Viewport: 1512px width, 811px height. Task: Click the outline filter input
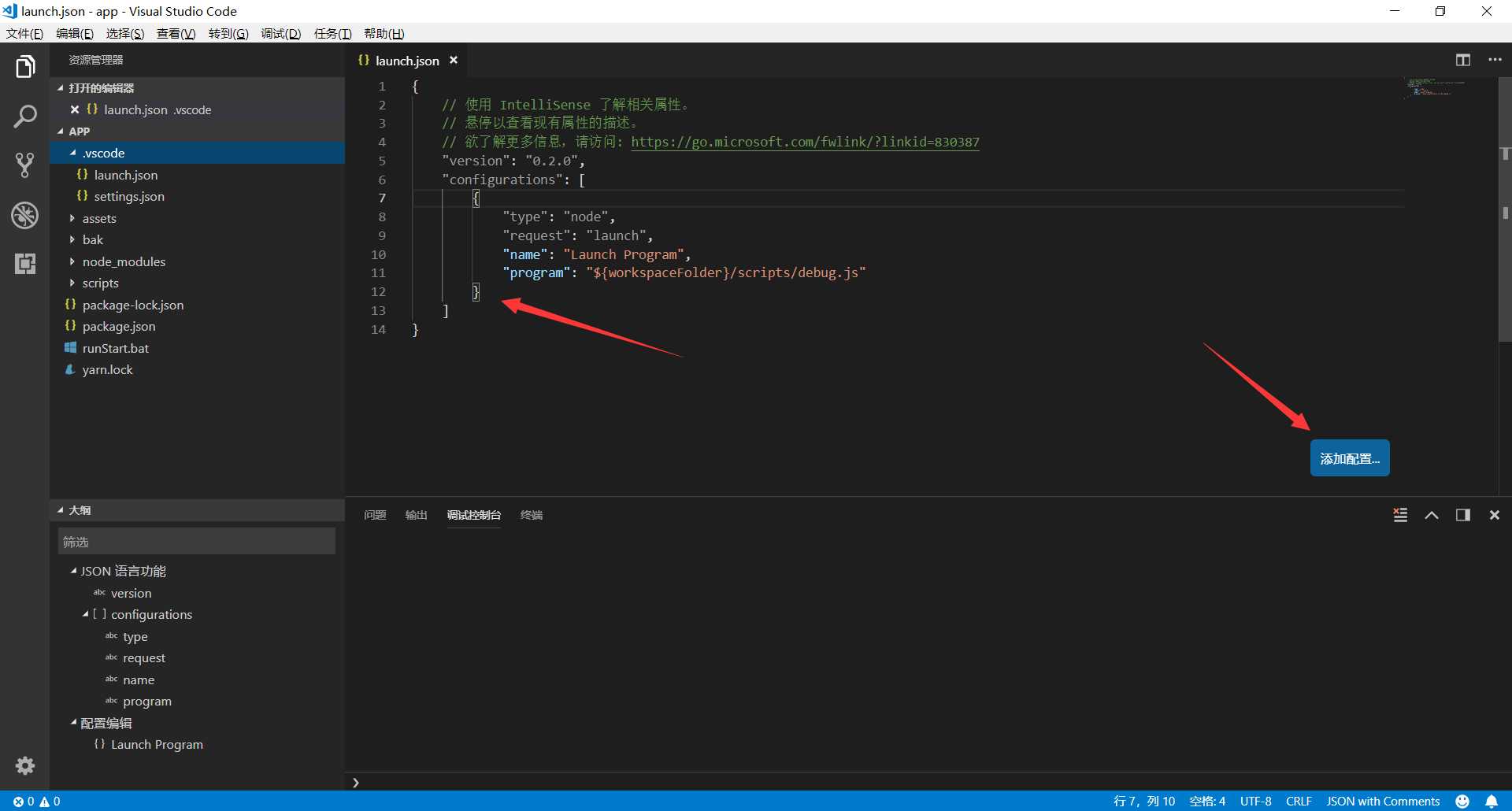[x=197, y=542]
